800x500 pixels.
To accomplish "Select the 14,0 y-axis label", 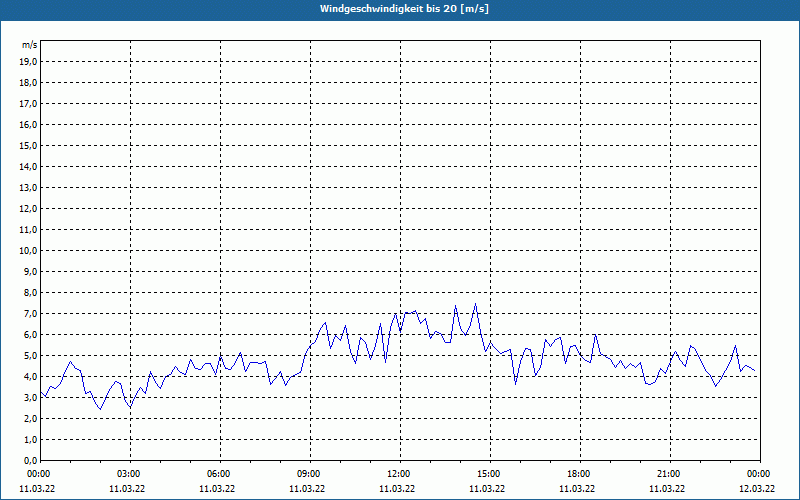I will pyautogui.click(x=28, y=166).
